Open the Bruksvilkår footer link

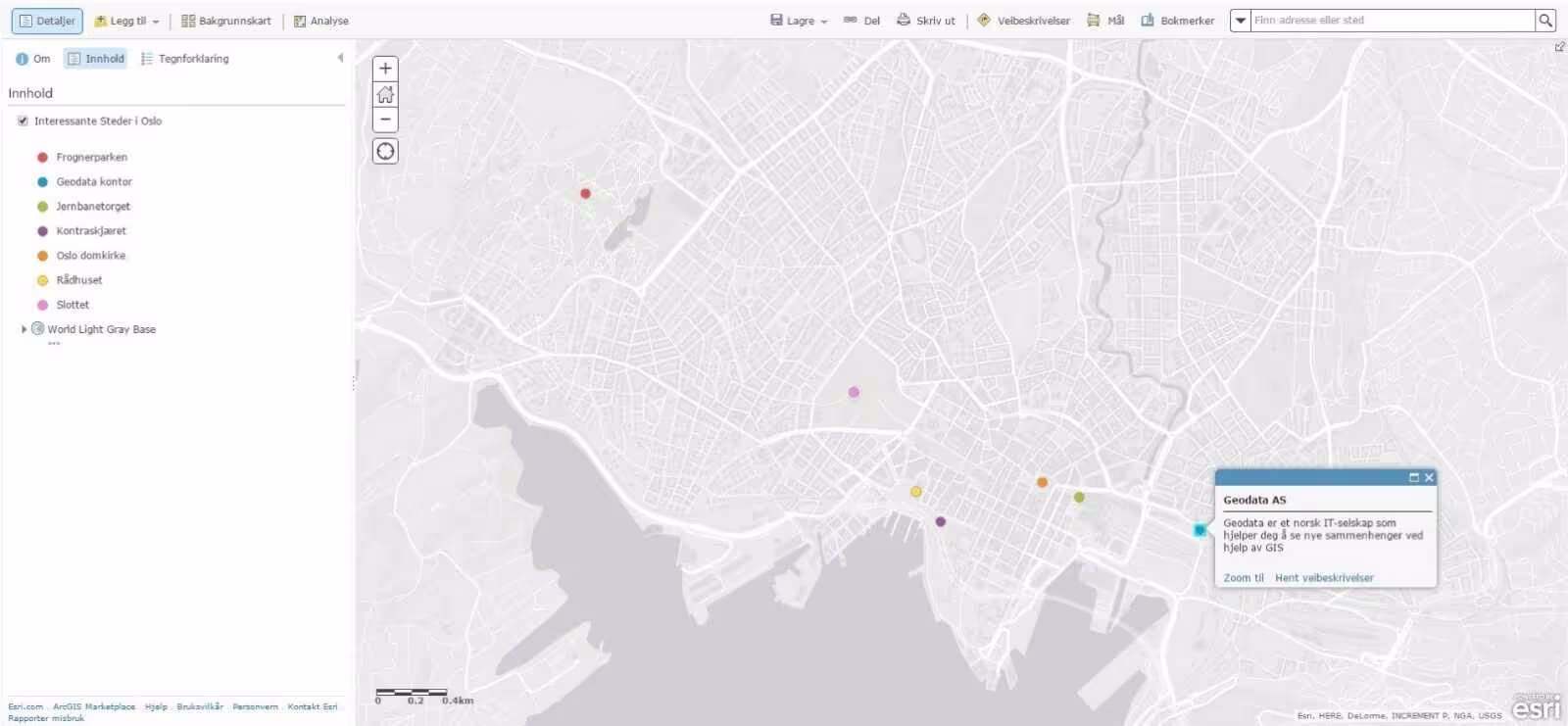click(200, 706)
